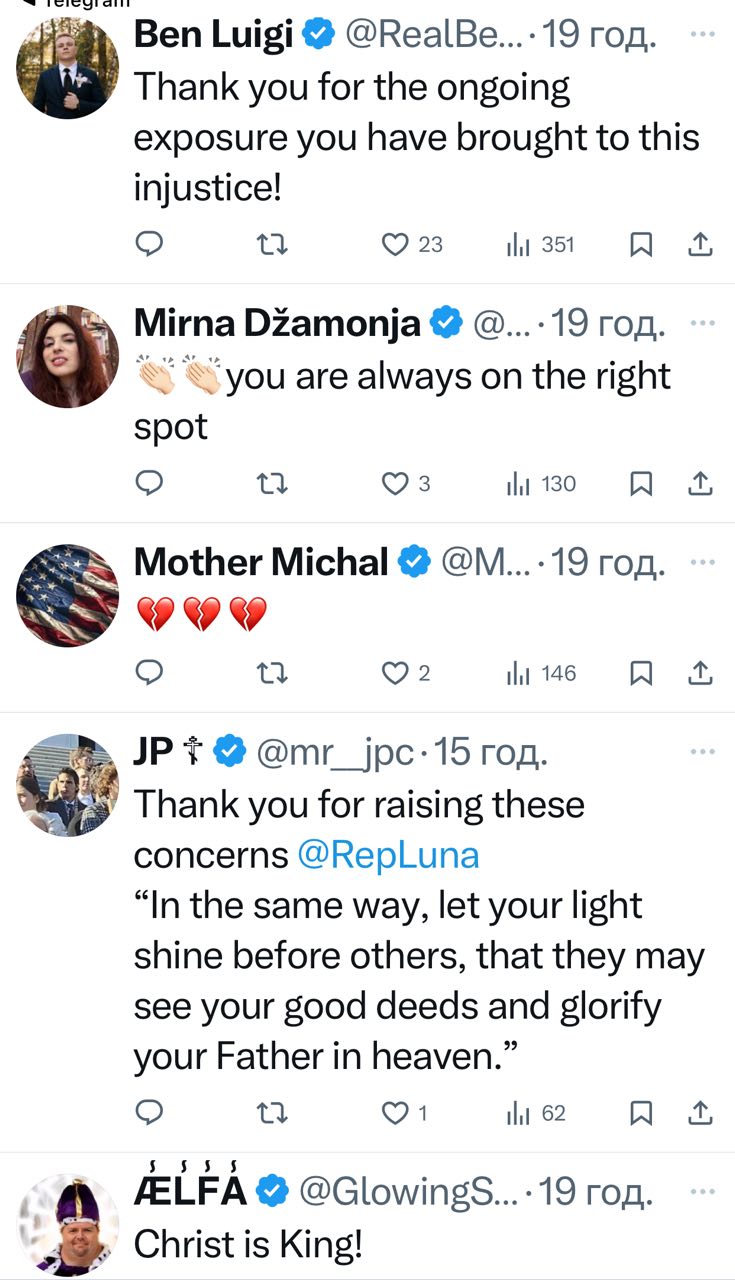Screen dimensions: 735x1280
Task: Bookmark JP's tweet about raising concerns
Action: pyautogui.click(x=642, y=1113)
